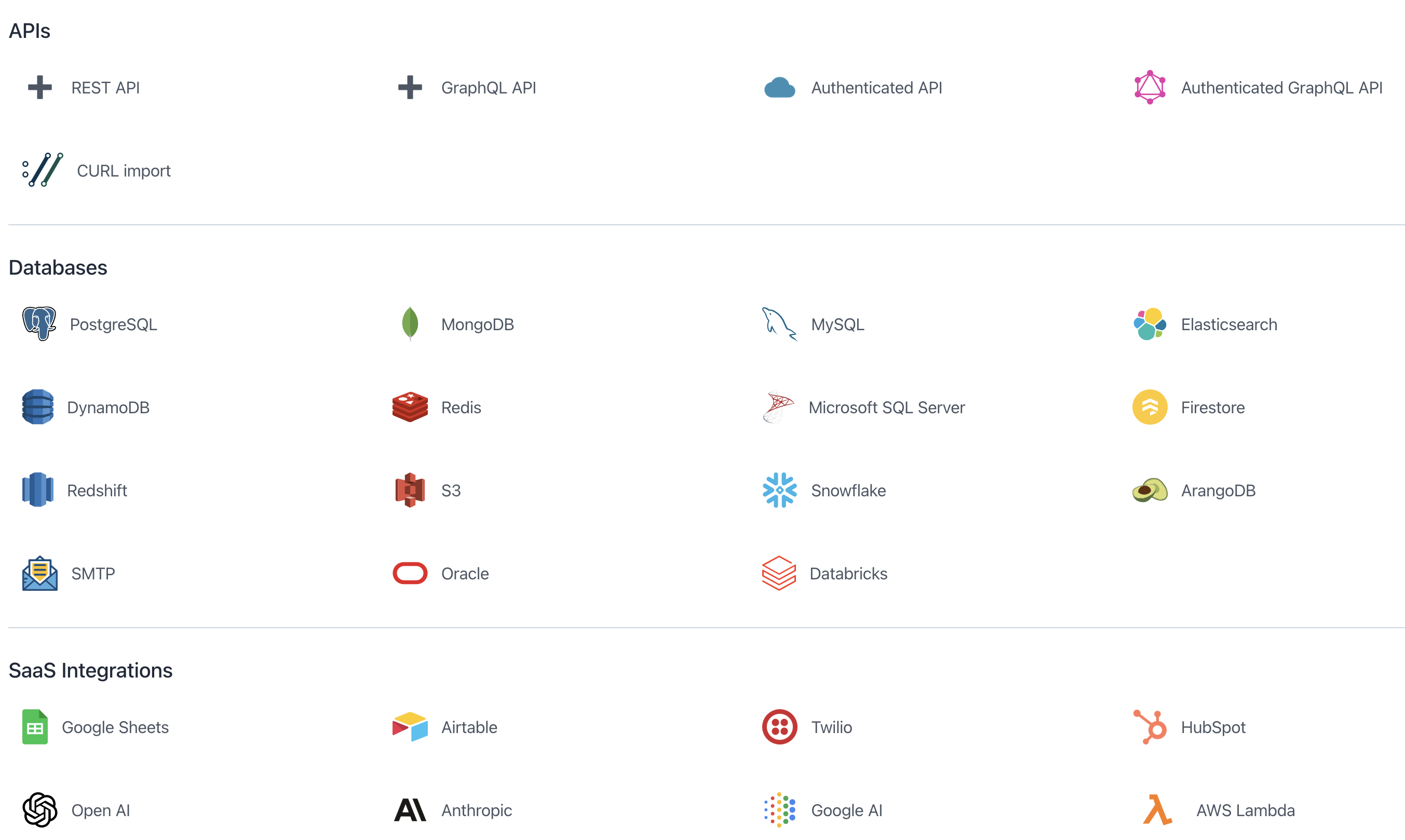Click the Databases section header
This screenshot has width=1405, height=840.
(x=57, y=267)
